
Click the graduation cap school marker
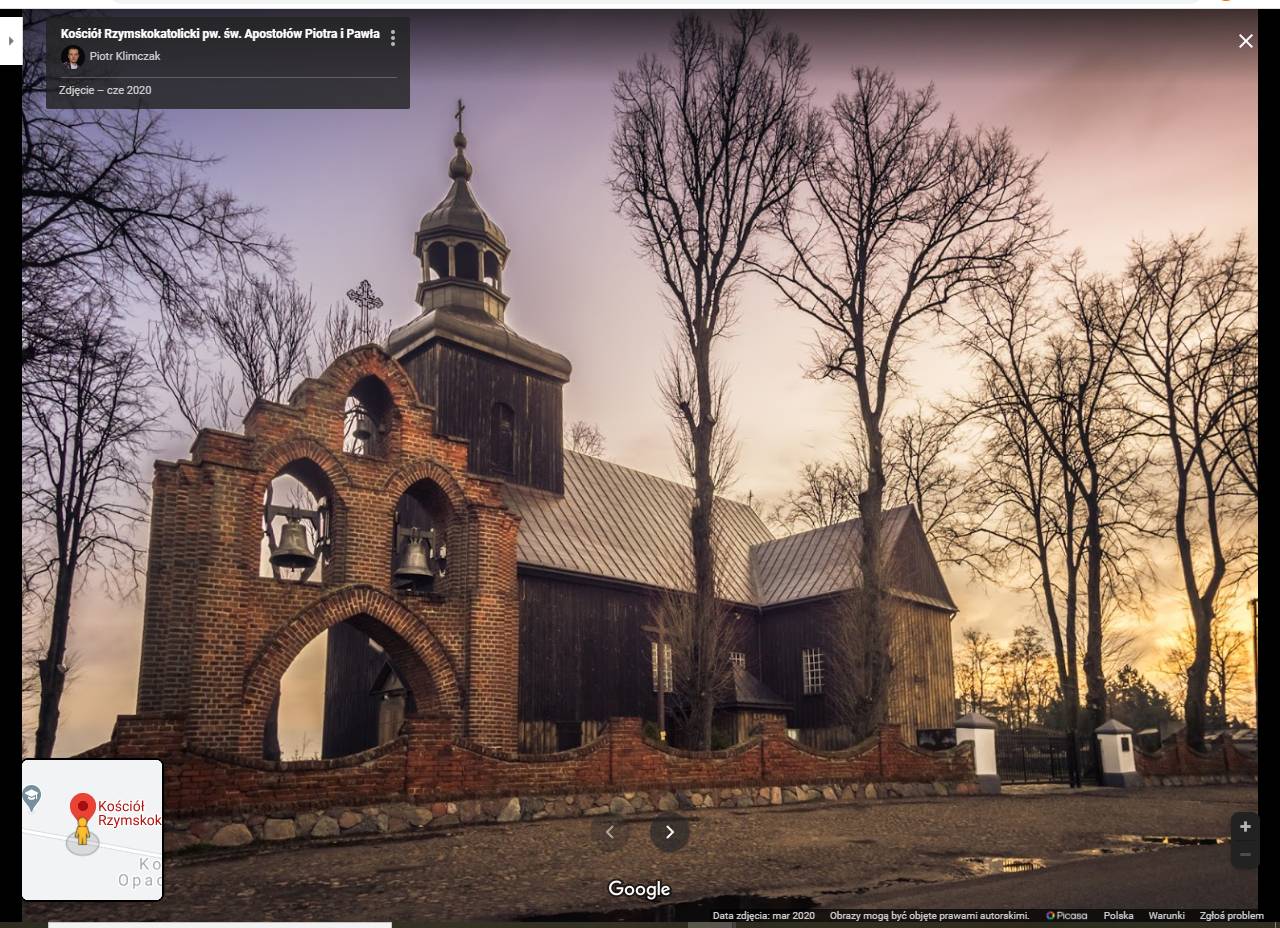pos(32,797)
